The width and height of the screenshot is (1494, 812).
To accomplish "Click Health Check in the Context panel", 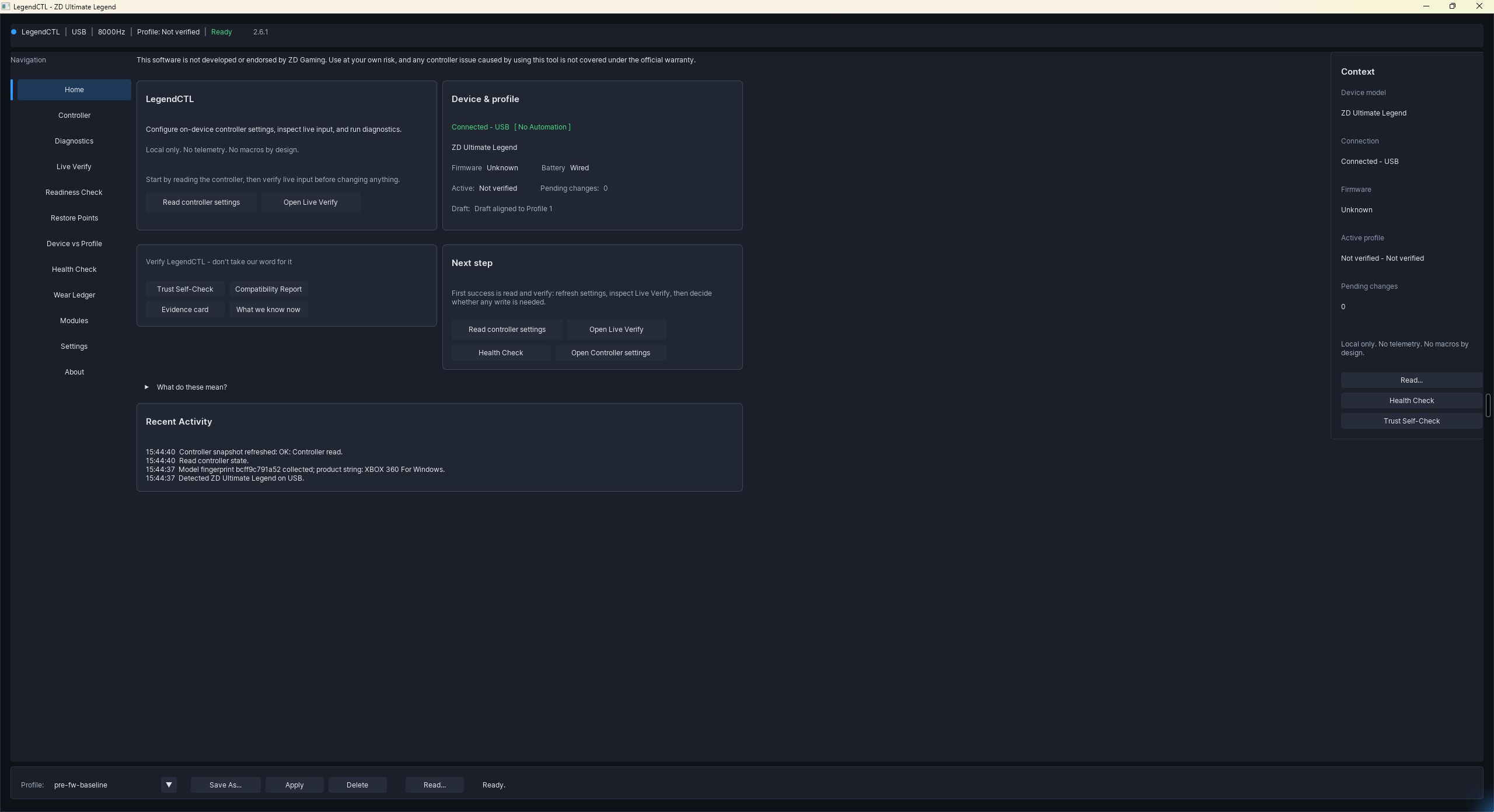I will [1411, 401].
